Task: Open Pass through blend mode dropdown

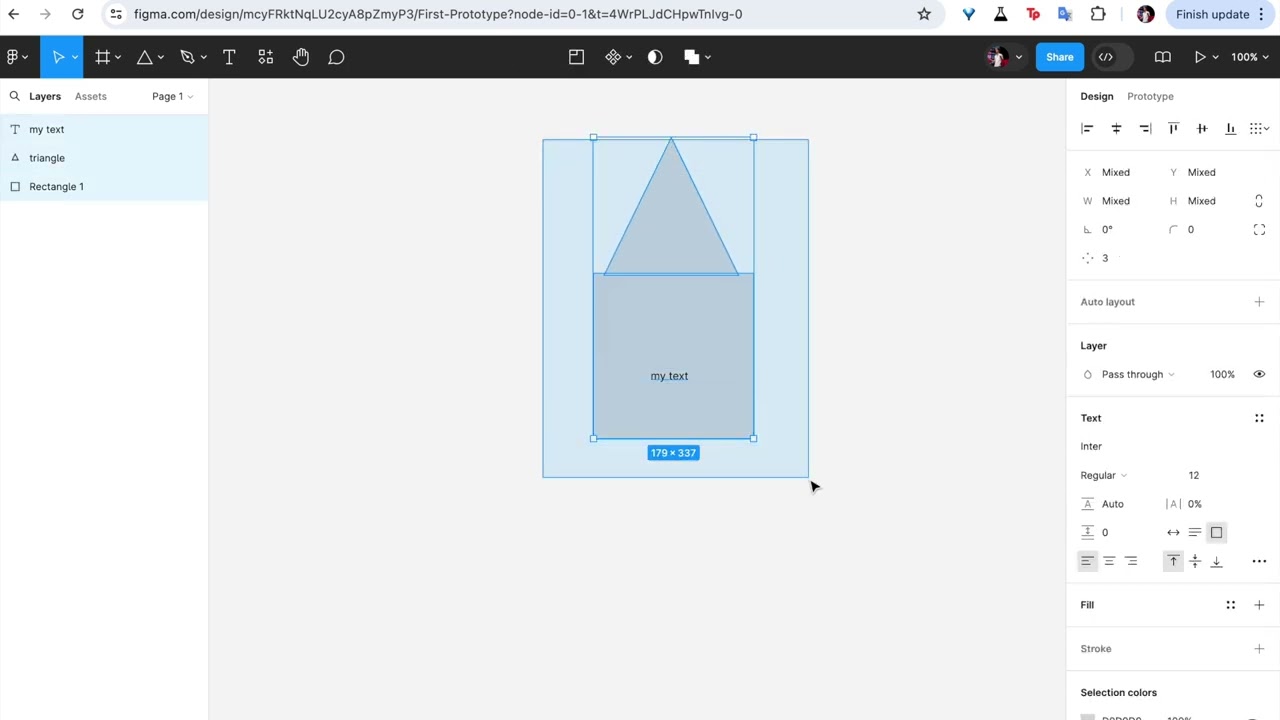Action: (x=1138, y=374)
